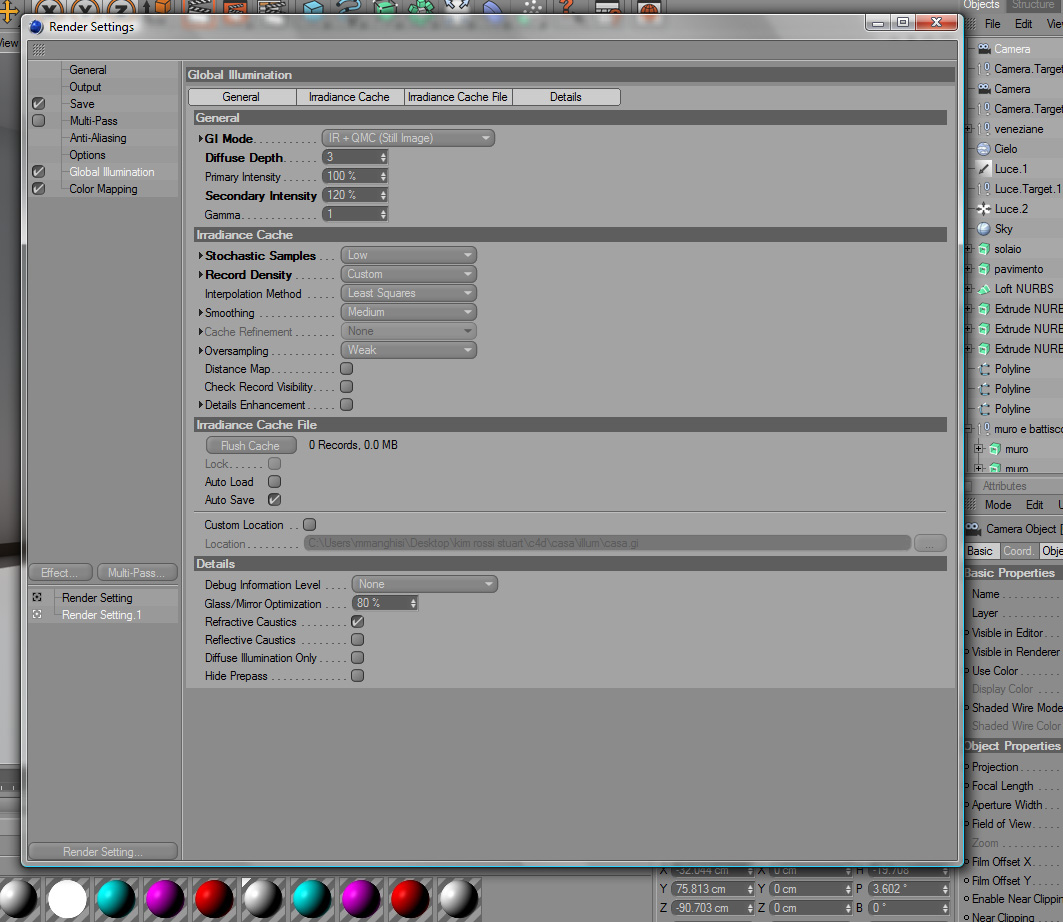This screenshot has height=922, width=1063.
Task: Disable the Auto Save checkbox
Action: point(275,500)
